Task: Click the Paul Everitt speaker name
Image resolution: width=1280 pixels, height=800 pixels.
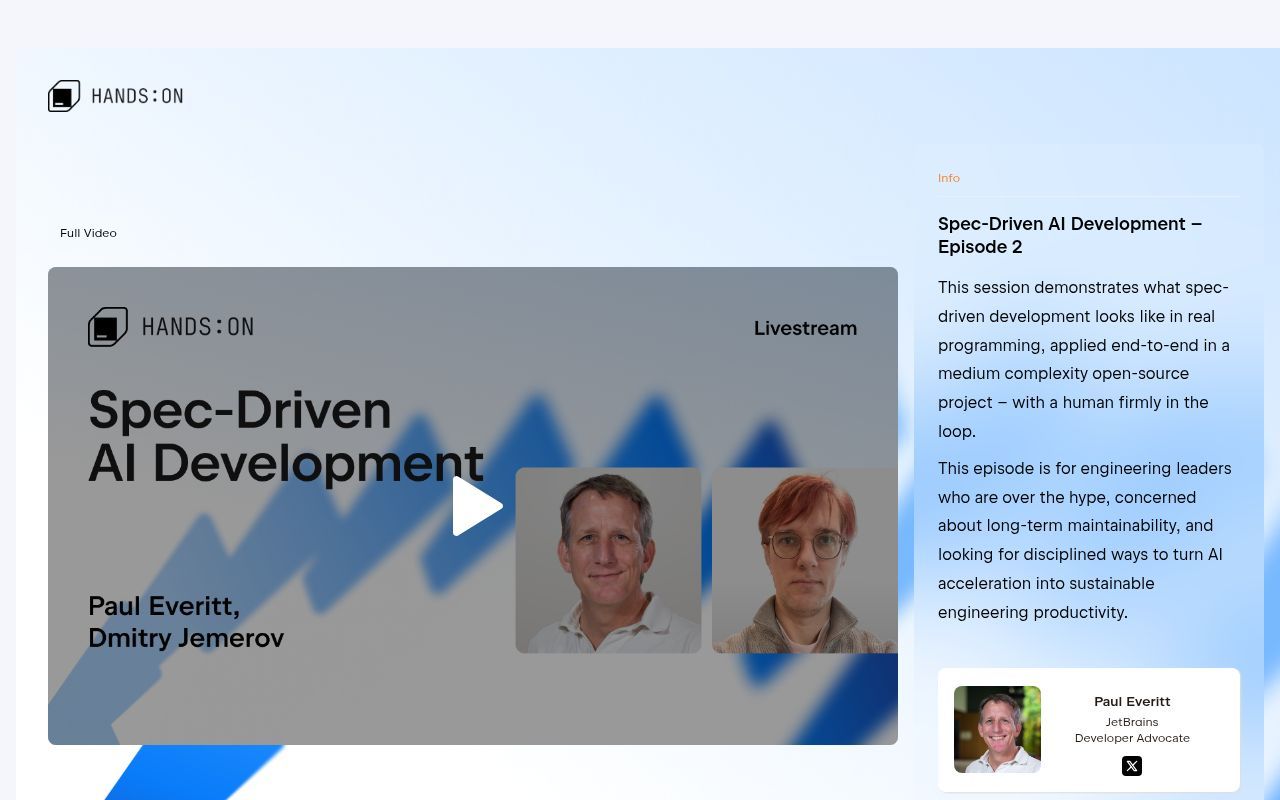Action: 1132,701
